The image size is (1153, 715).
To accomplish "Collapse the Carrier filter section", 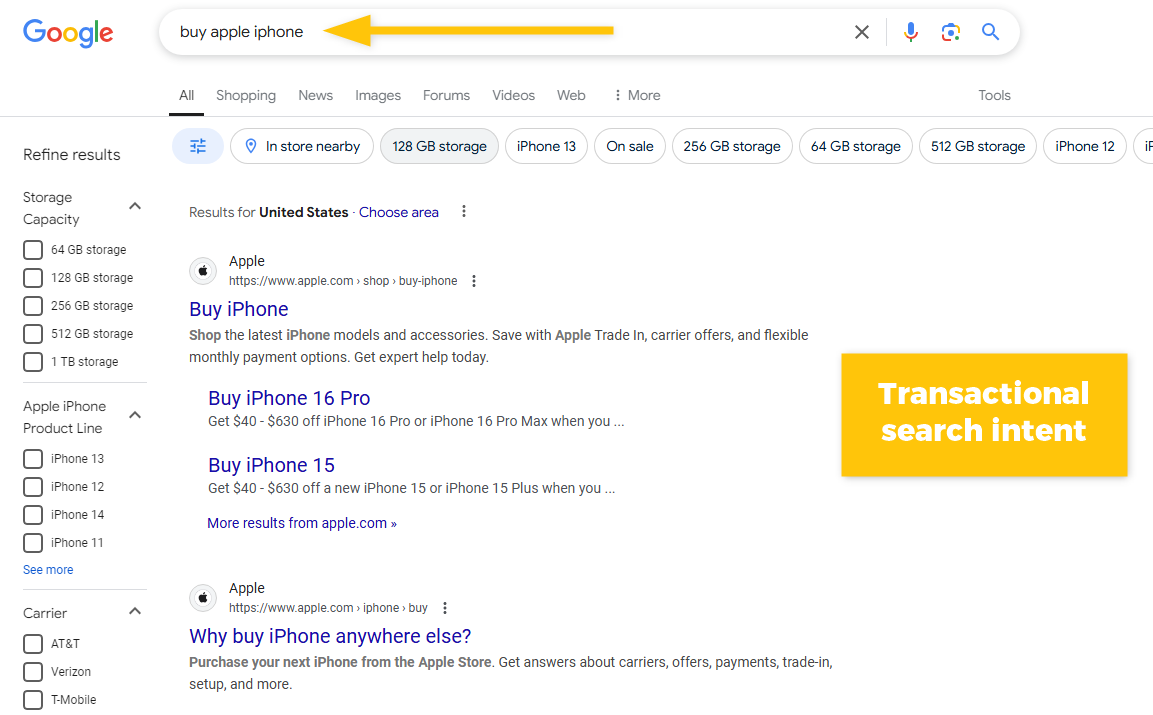I will tap(135, 611).
